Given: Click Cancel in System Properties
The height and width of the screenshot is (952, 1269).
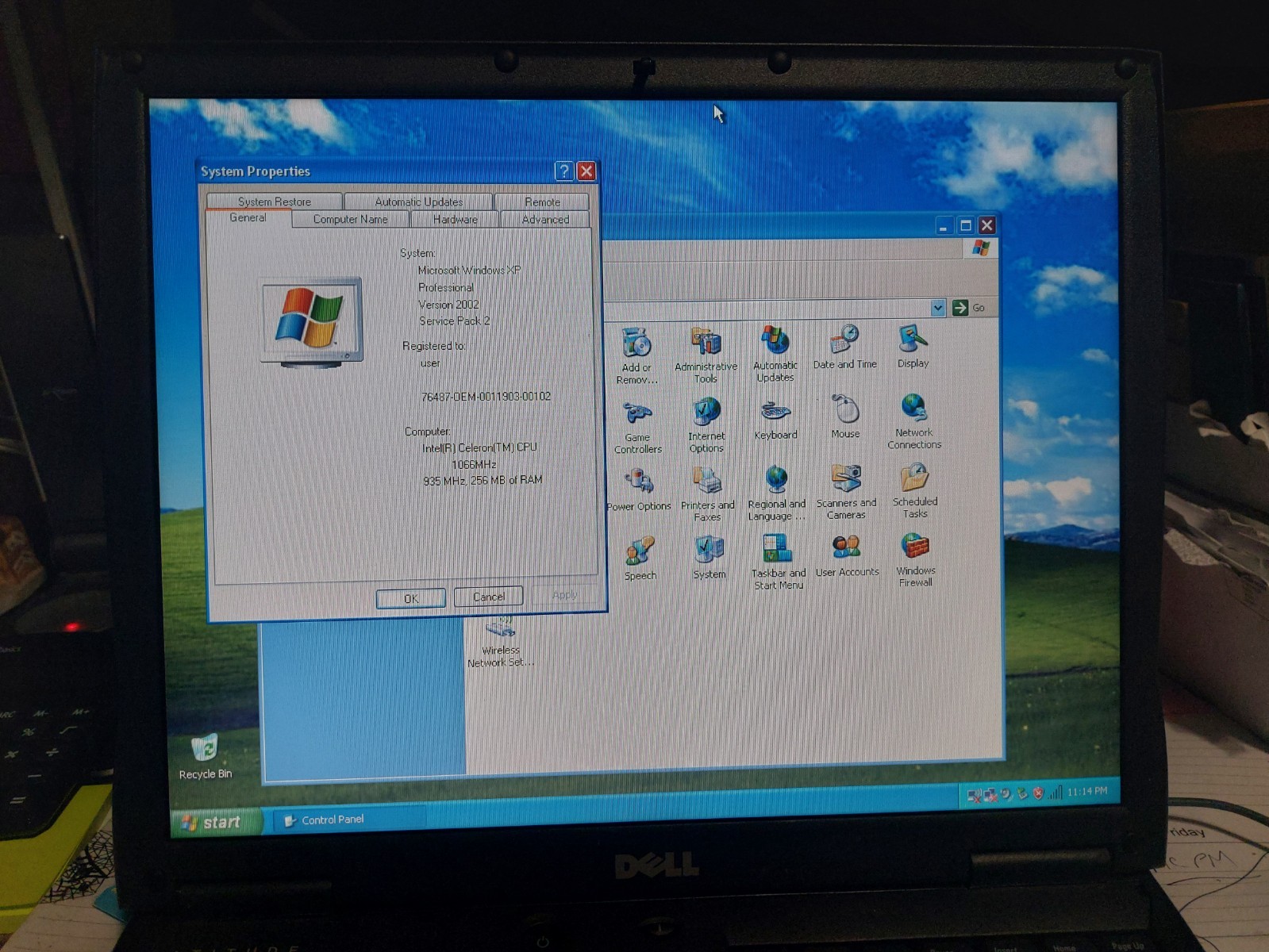Looking at the screenshot, I should coord(488,597).
